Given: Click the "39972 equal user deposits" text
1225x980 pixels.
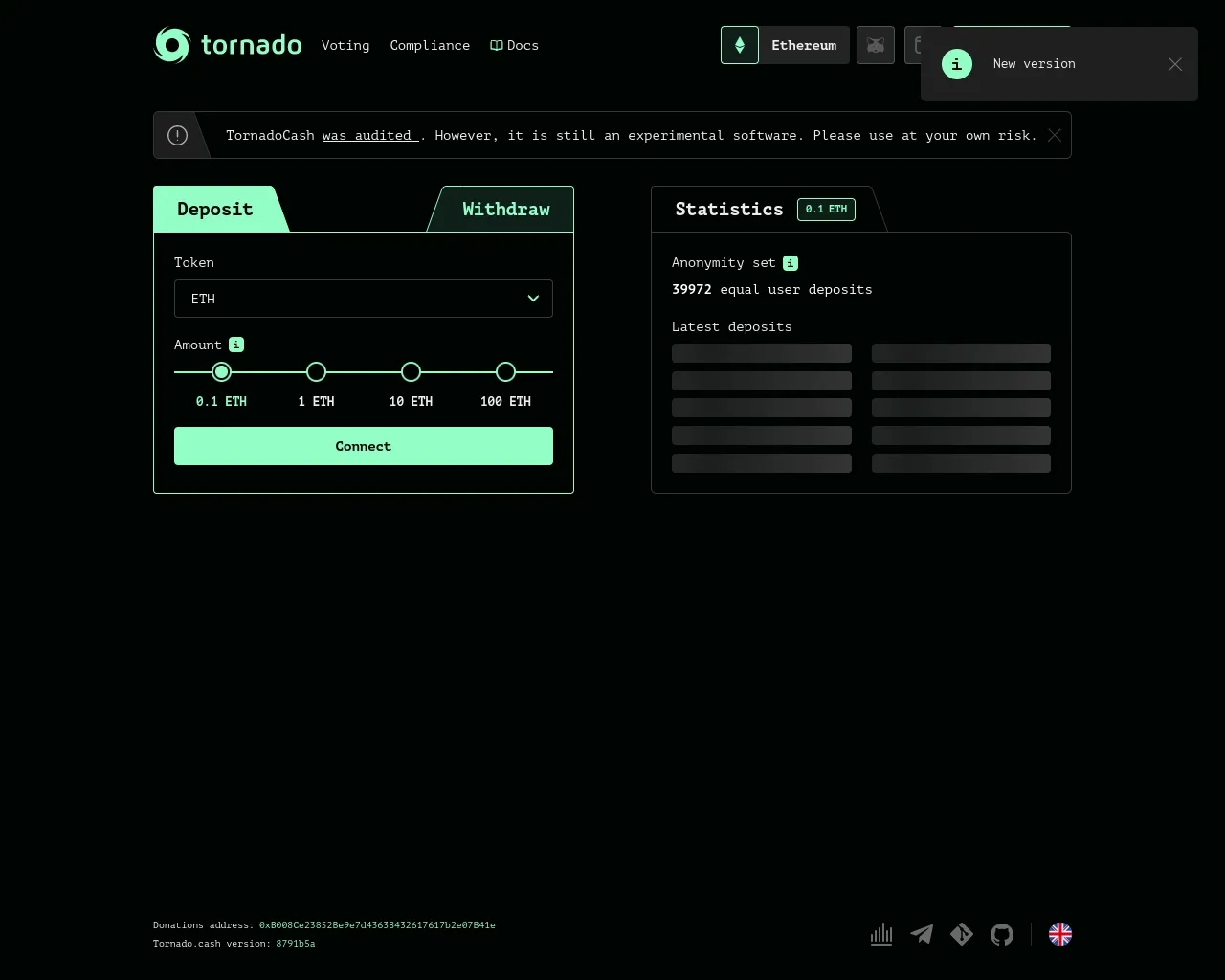Looking at the screenshot, I should (772, 289).
